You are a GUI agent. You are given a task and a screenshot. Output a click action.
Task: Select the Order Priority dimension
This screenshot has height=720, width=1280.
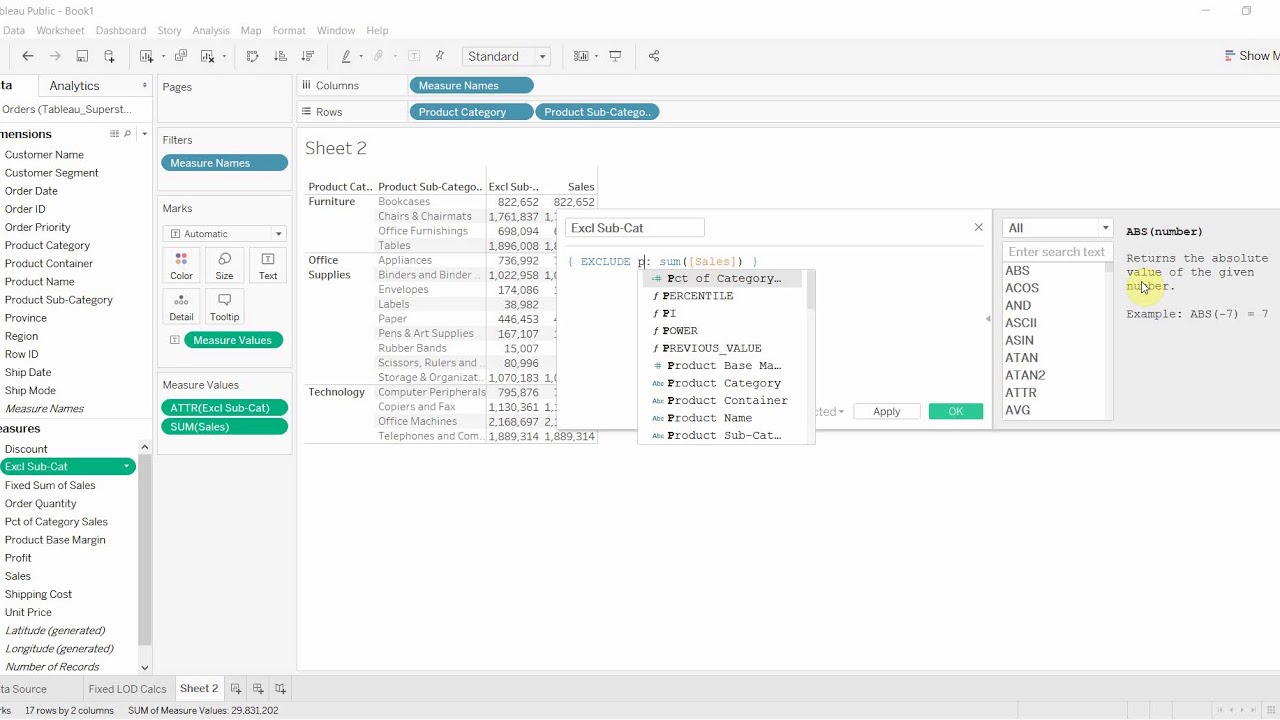tap(38, 227)
